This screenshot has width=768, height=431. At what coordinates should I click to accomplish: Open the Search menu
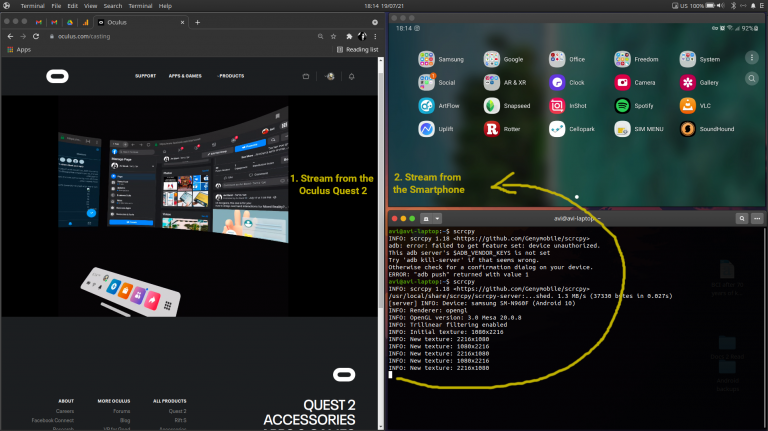113,6
